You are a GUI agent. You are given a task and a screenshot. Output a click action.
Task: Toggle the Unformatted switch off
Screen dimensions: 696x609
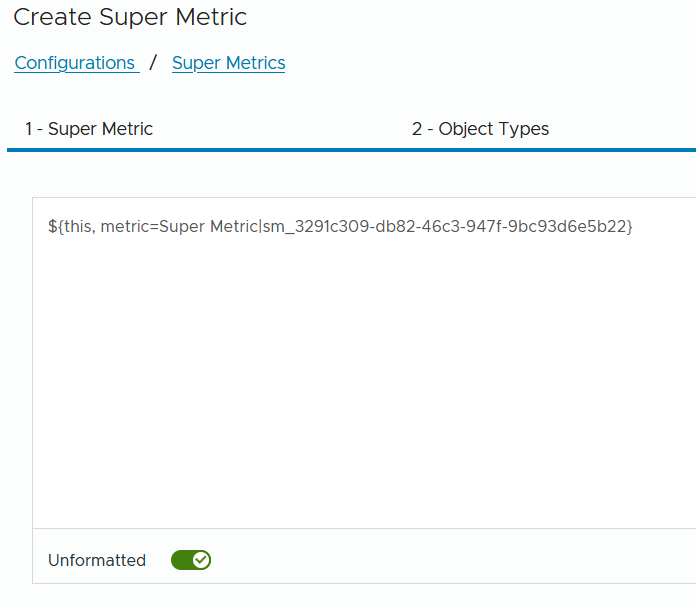pos(191,560)
